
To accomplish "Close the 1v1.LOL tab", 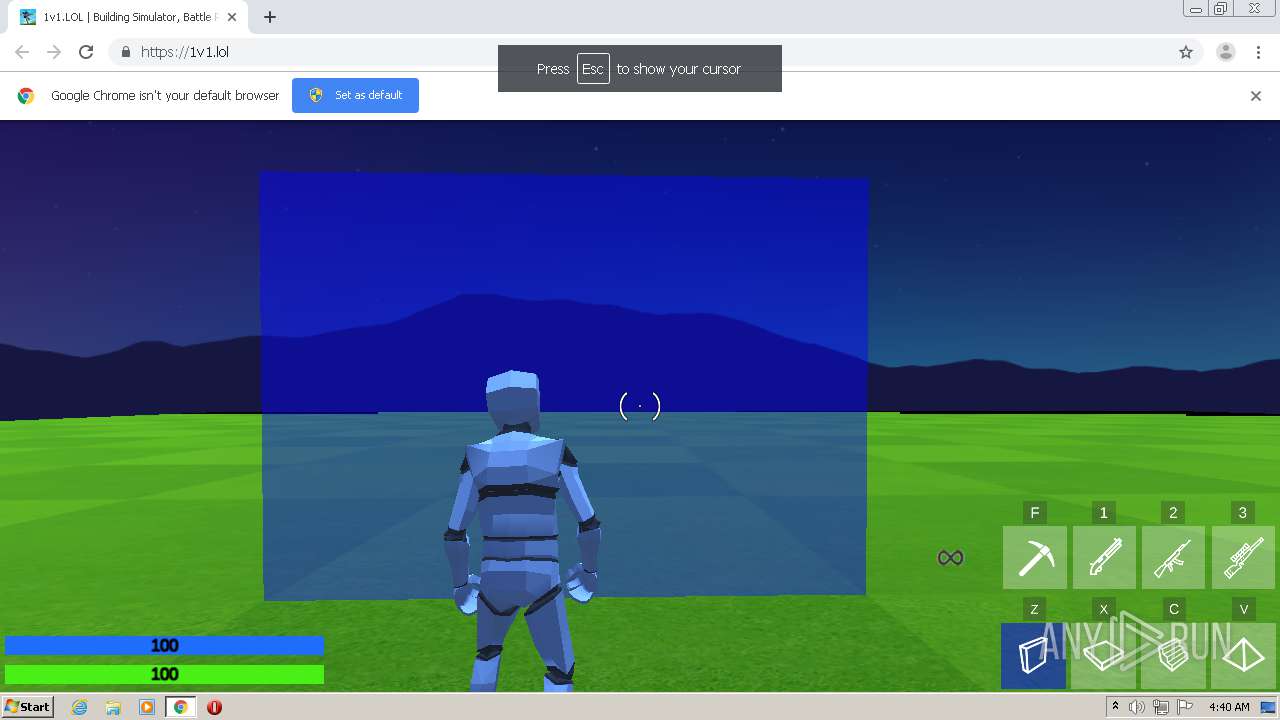I will [232, 17].
